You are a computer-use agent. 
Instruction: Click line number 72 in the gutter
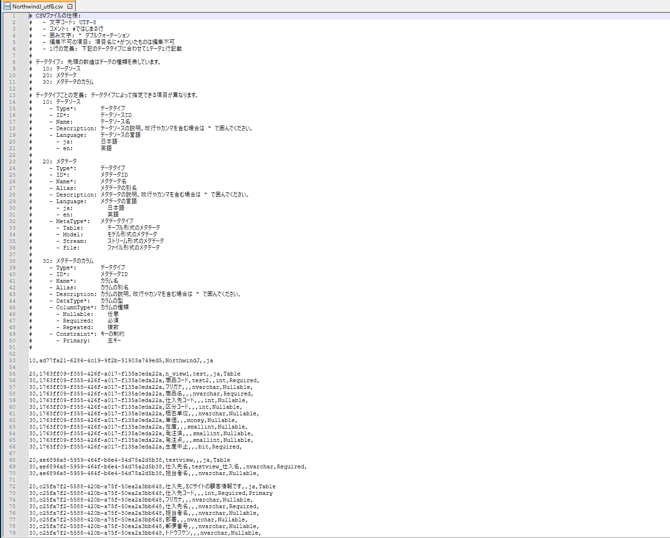click(13, 486)
